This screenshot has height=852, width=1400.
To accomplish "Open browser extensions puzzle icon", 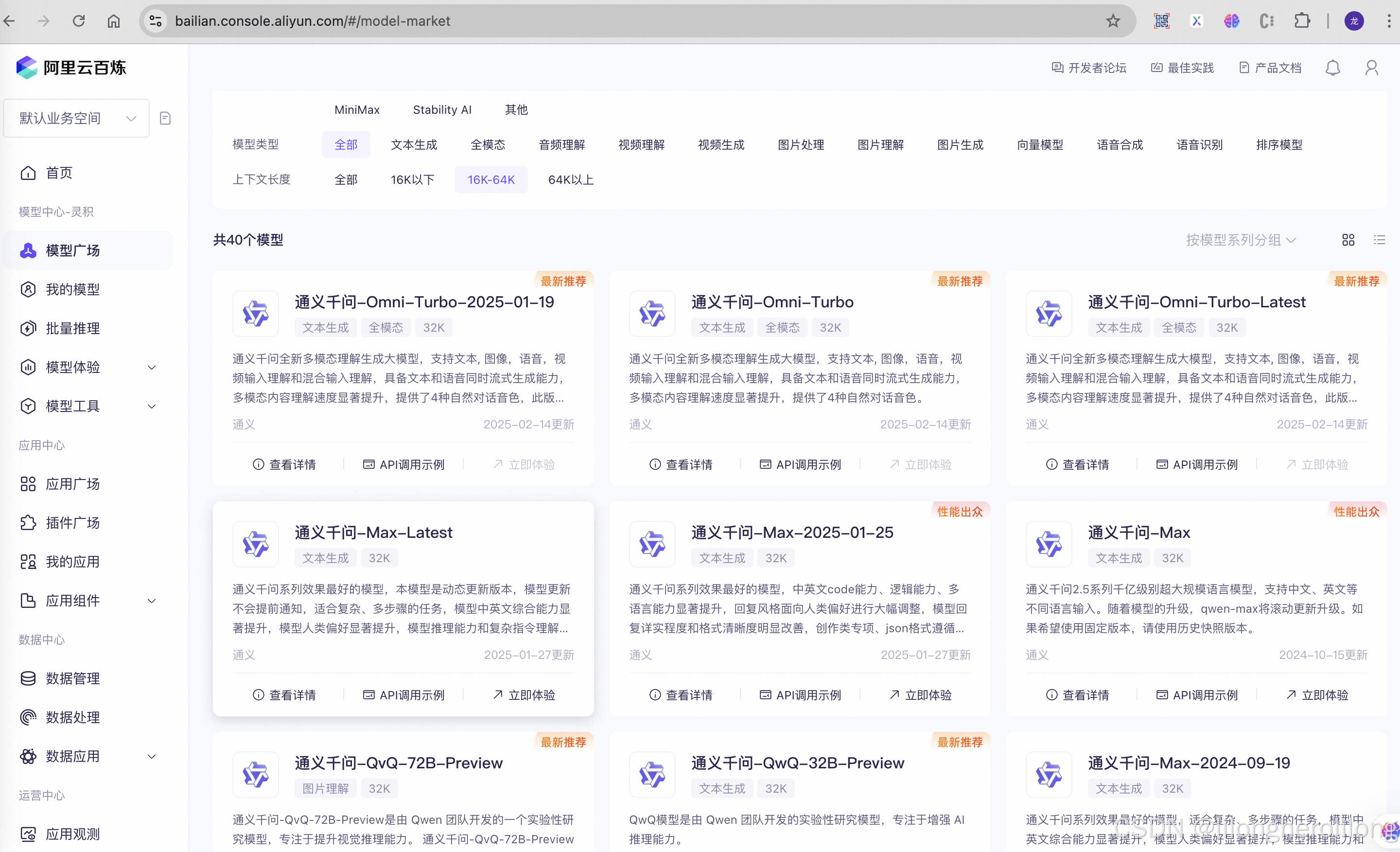I will tap(1302, 21).
